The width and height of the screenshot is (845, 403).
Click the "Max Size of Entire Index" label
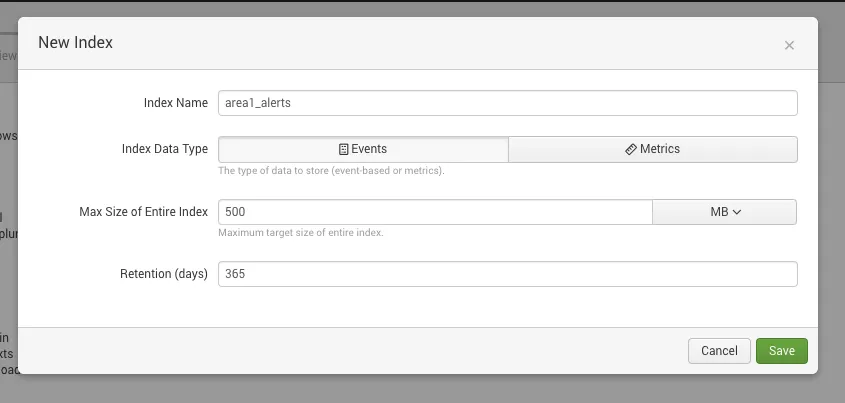point(143,212)
